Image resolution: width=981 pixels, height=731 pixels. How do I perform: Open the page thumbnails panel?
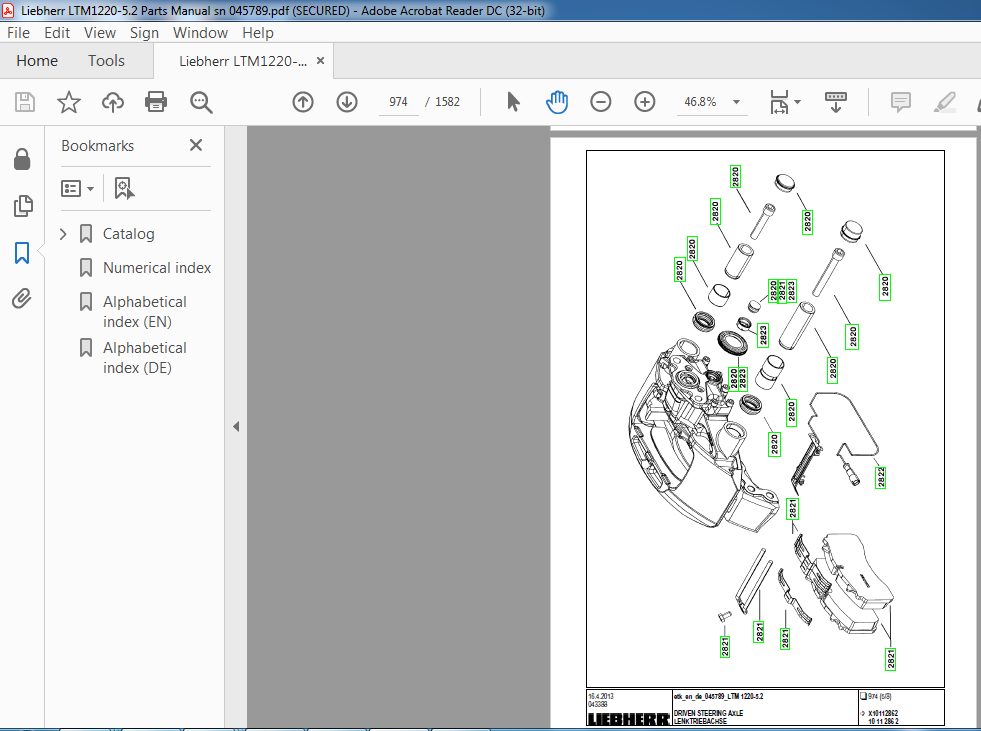[23, 206]
